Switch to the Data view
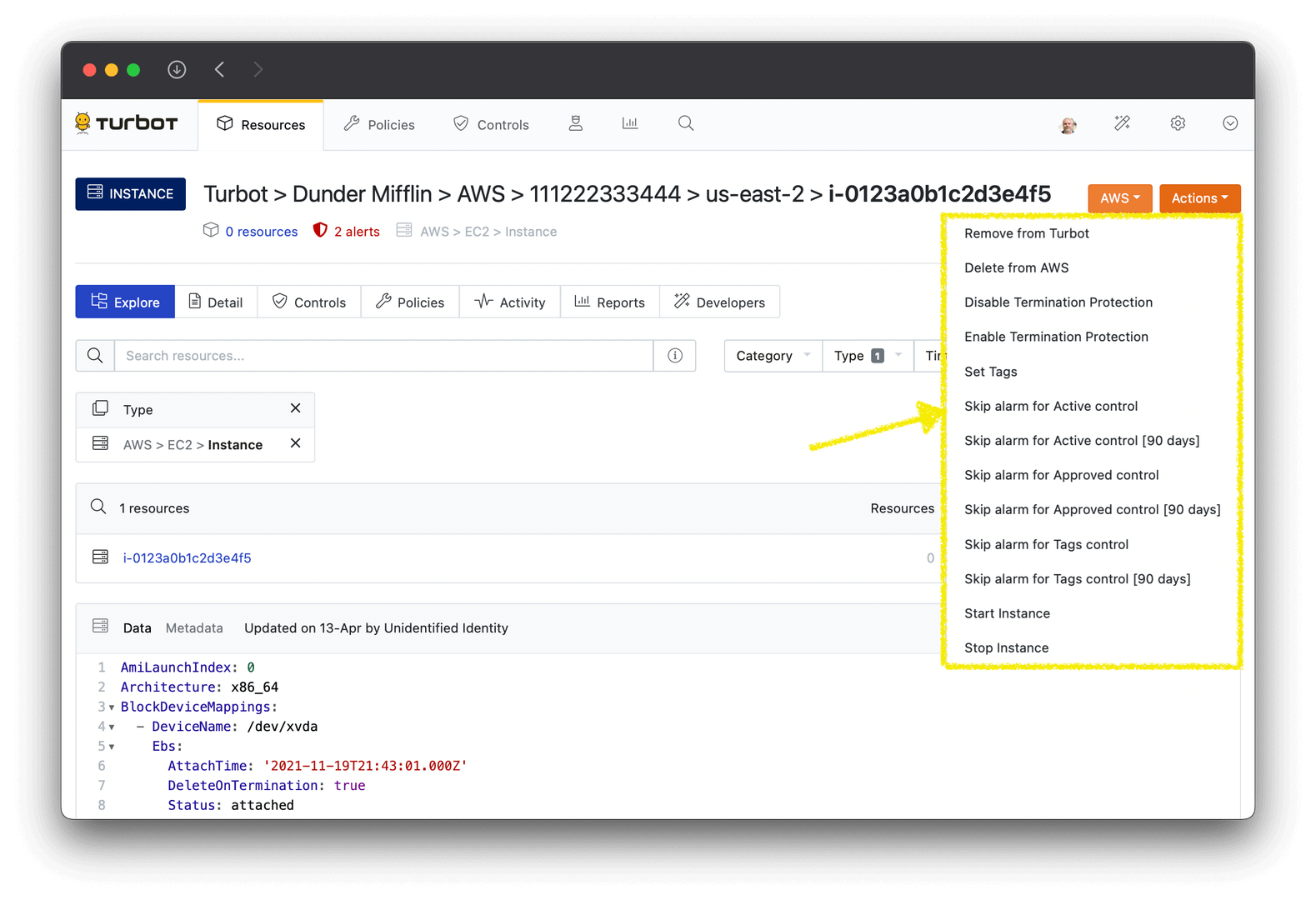 [138, 628]
